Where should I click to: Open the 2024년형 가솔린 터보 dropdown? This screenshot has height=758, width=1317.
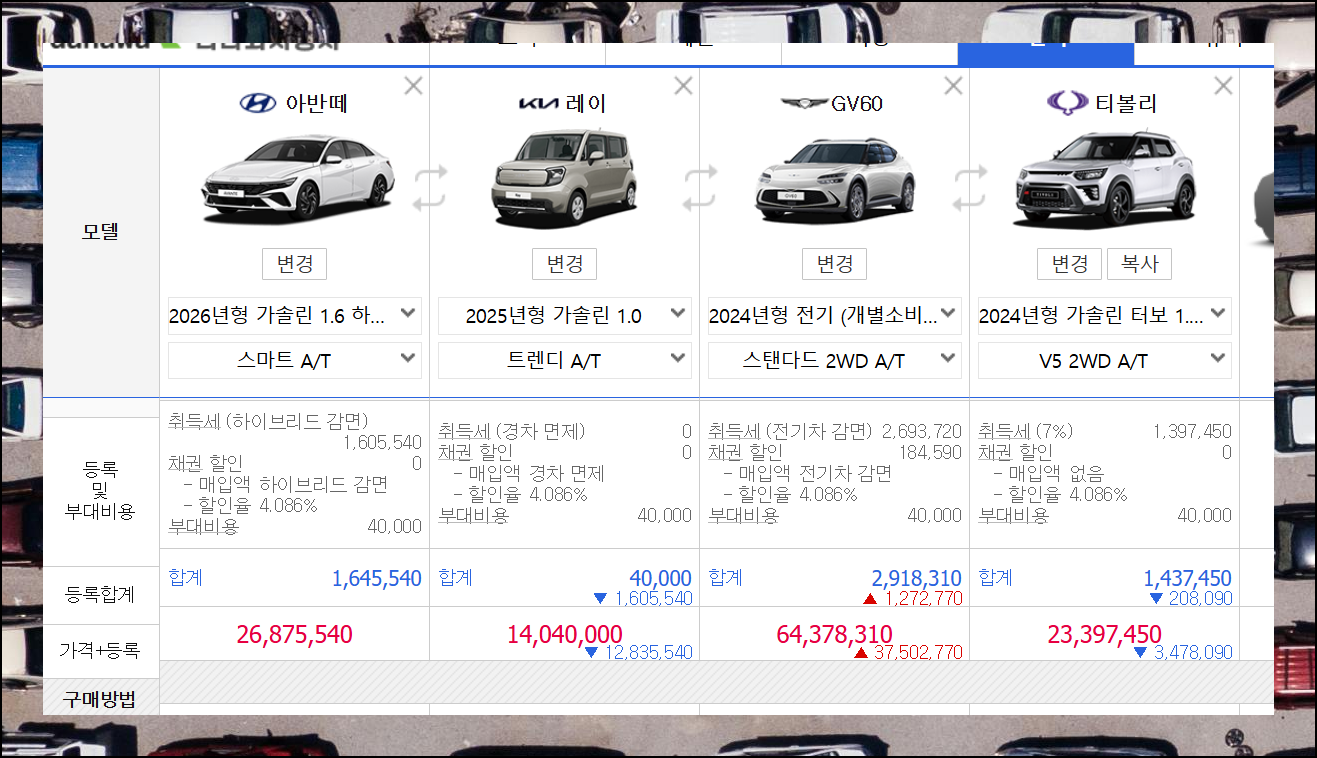coord(1105,315)
